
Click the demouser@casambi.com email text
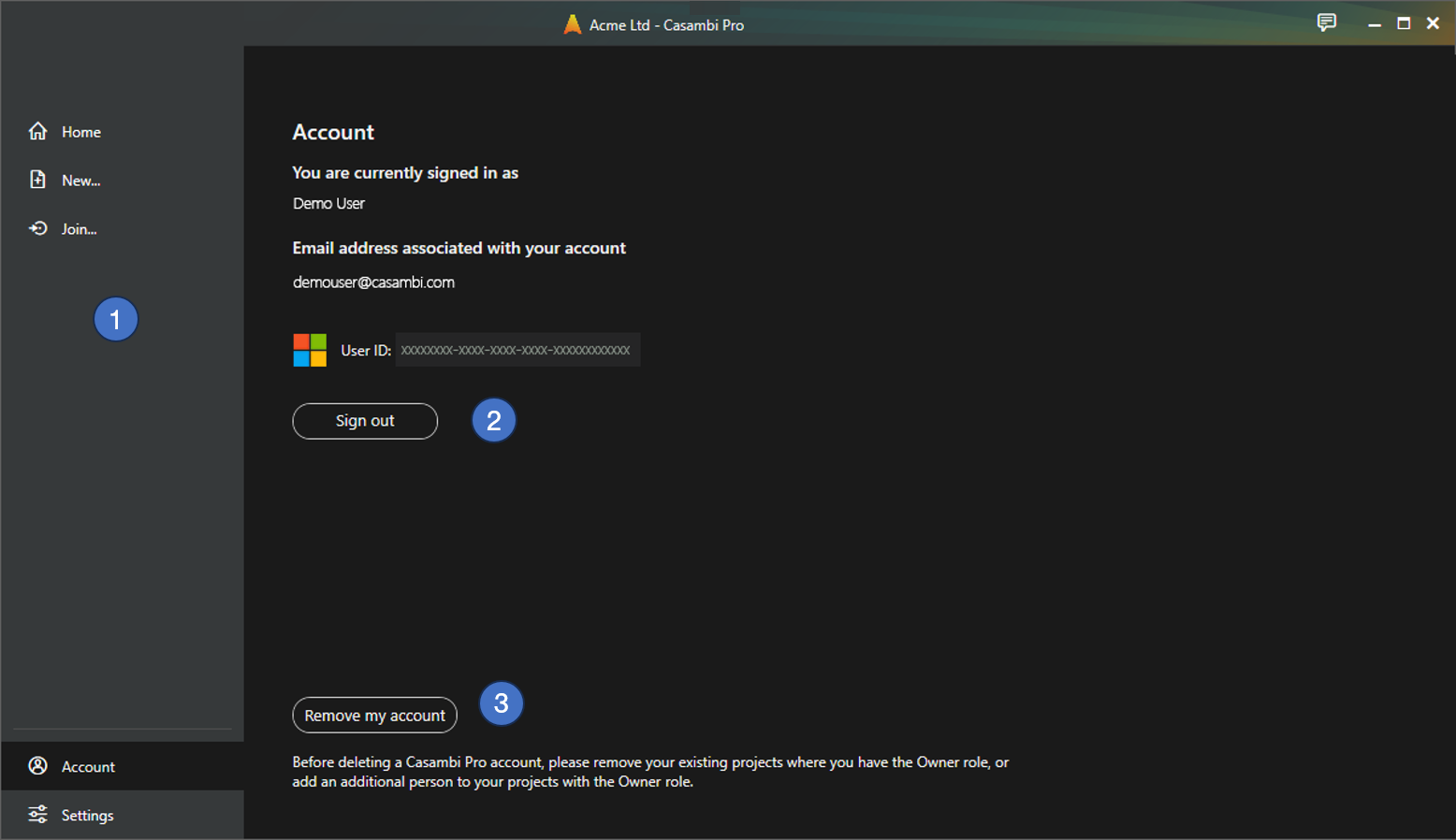372,282
